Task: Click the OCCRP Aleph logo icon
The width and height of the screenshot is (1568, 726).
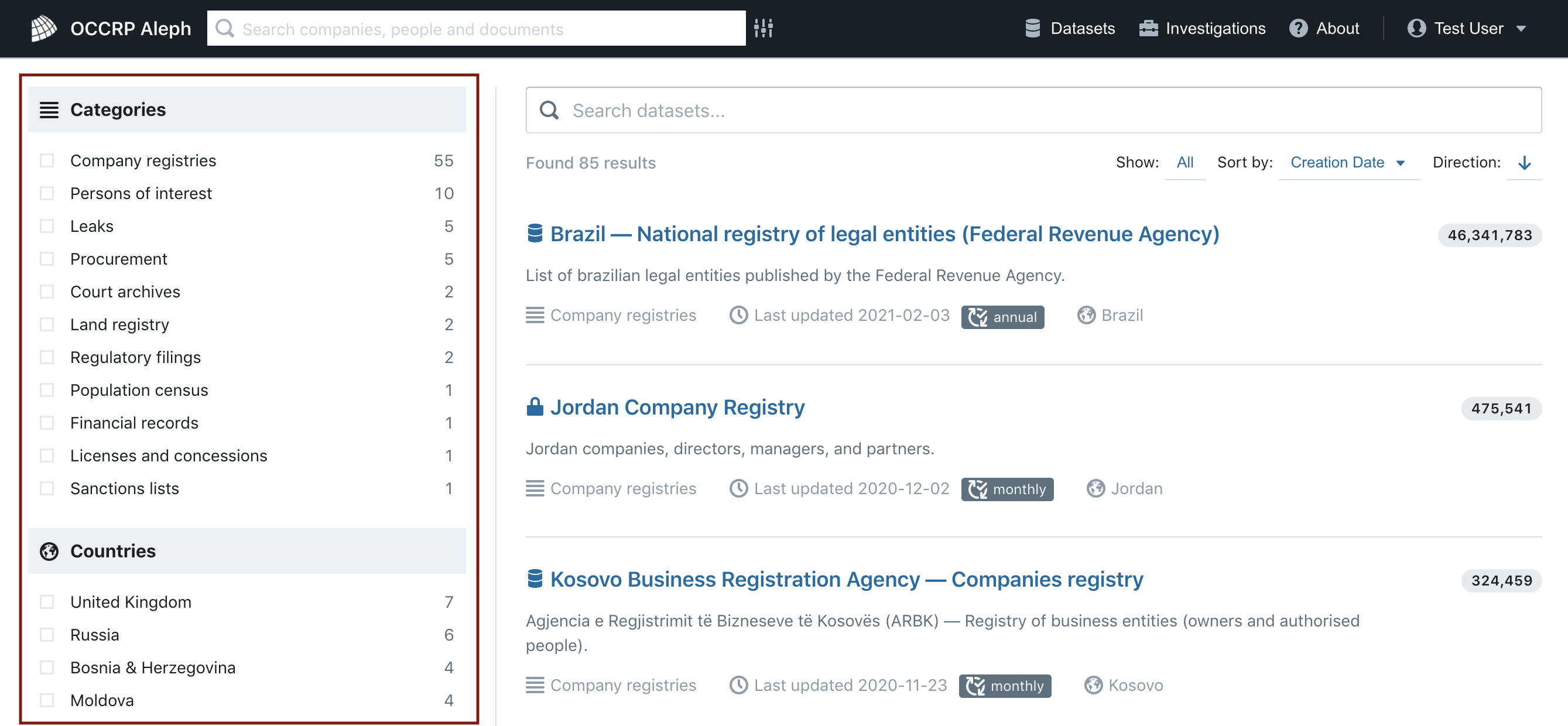Action: (x=44, y=28)
